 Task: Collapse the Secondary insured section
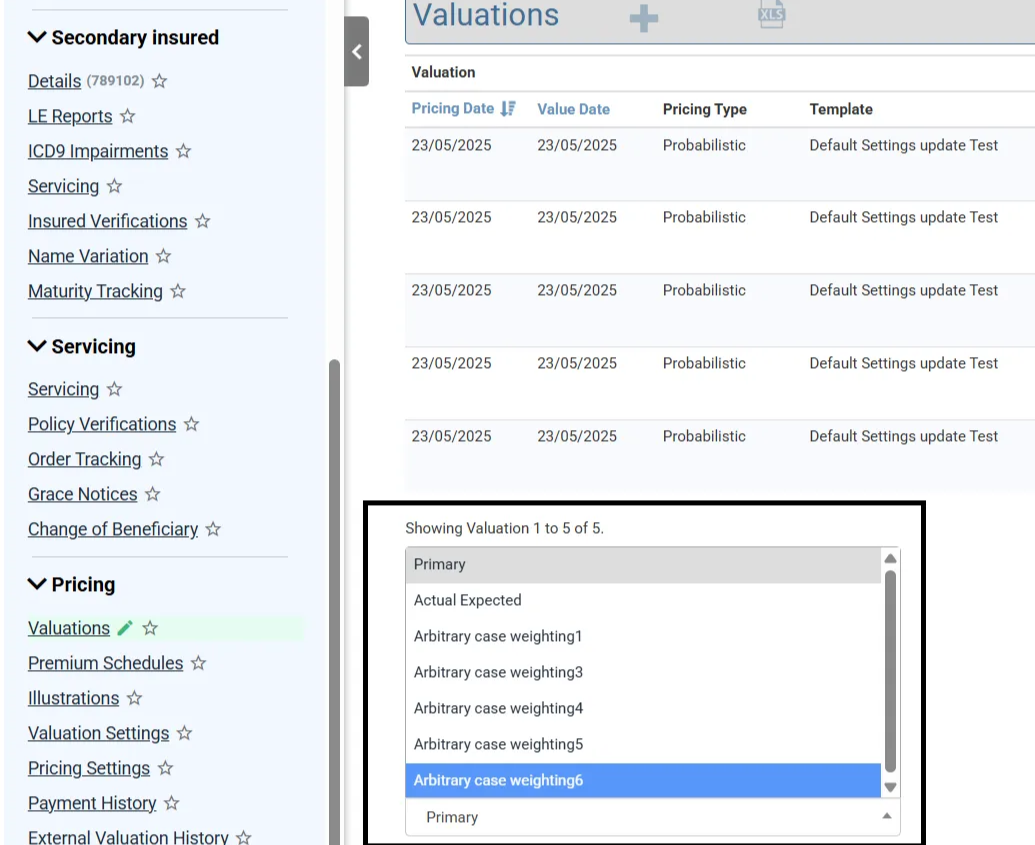pyautogui.click(x=37, y=37)
